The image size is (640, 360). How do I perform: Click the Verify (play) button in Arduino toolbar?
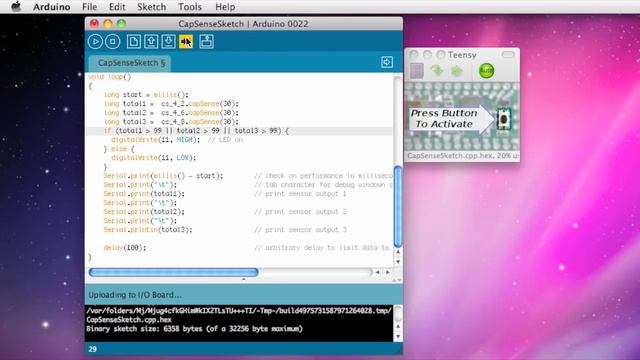pyautogui.click(x=95, y=42)
